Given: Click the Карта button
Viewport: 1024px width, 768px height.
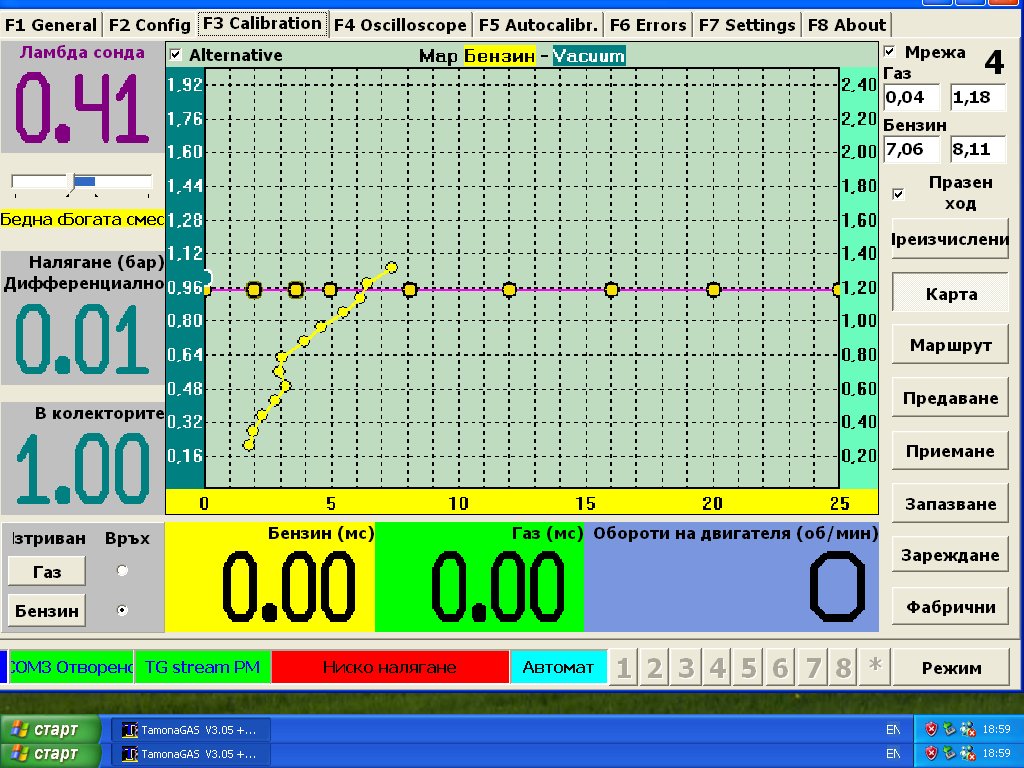Looking at the screenshot, I should coord(951,294).
